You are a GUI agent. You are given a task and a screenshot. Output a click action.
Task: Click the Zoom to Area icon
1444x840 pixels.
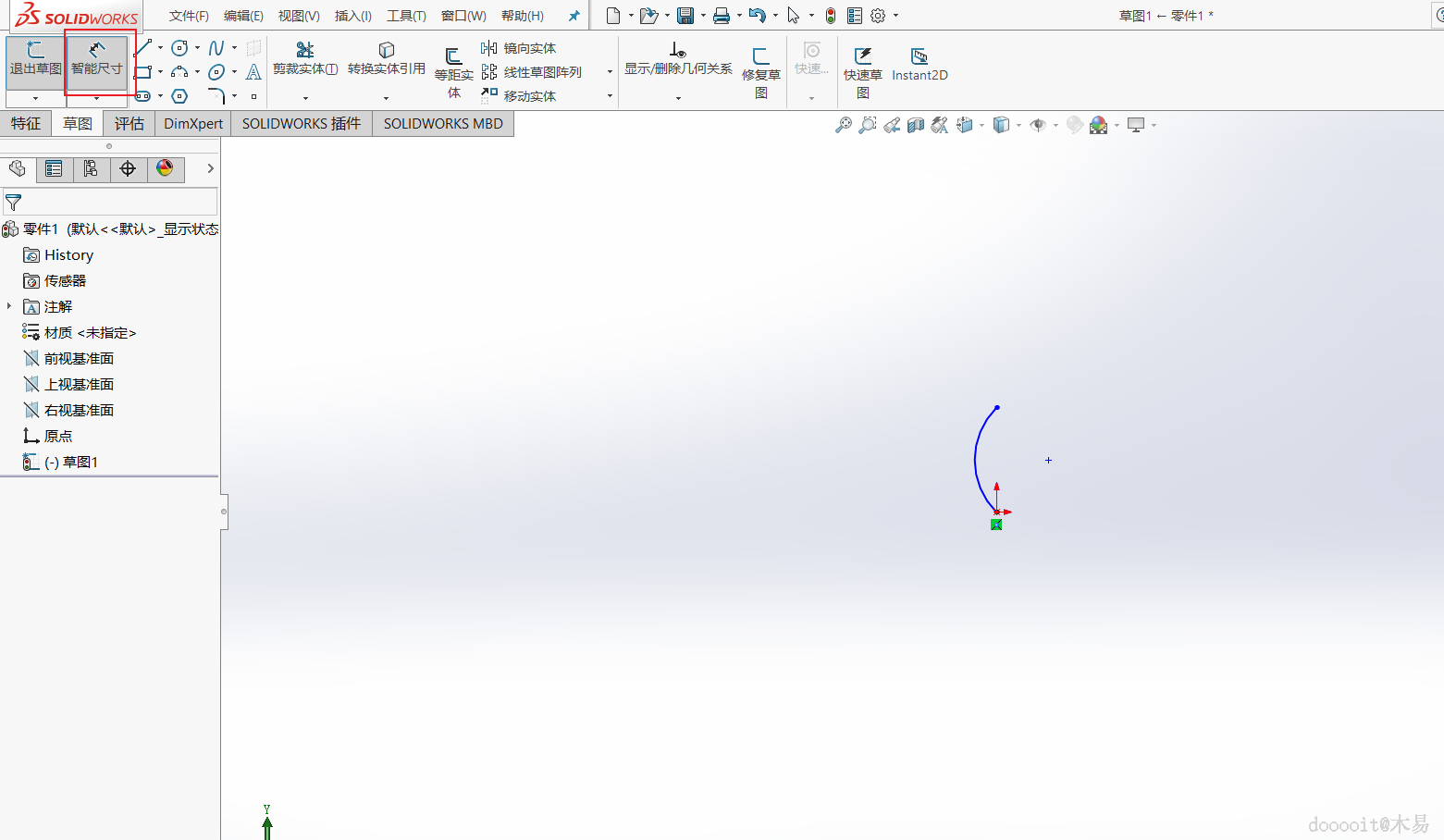[x=868, y=125]
